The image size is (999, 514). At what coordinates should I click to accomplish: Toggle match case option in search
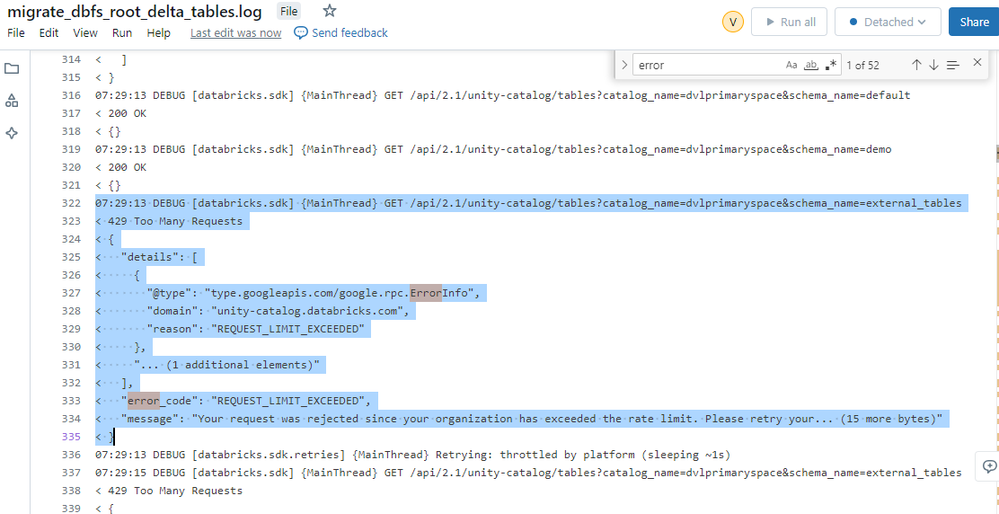pyautogui.click(x=792, y=65)
